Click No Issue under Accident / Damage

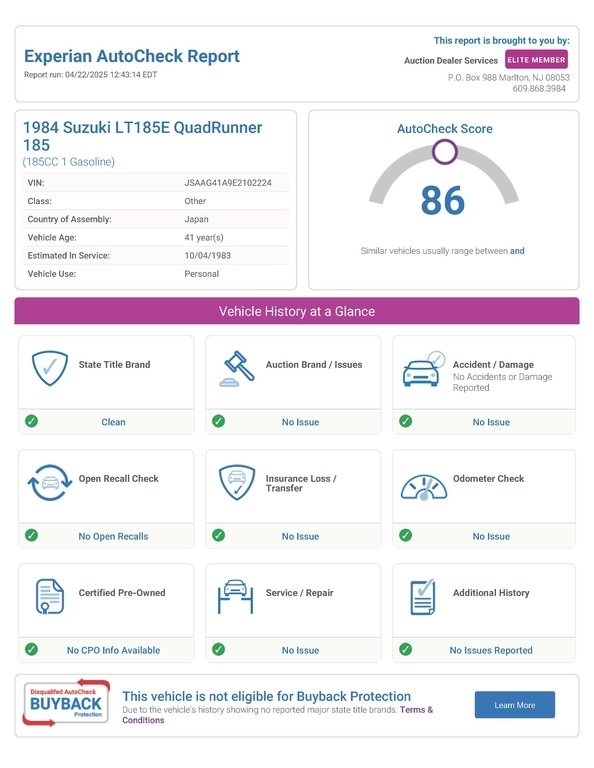491,422
